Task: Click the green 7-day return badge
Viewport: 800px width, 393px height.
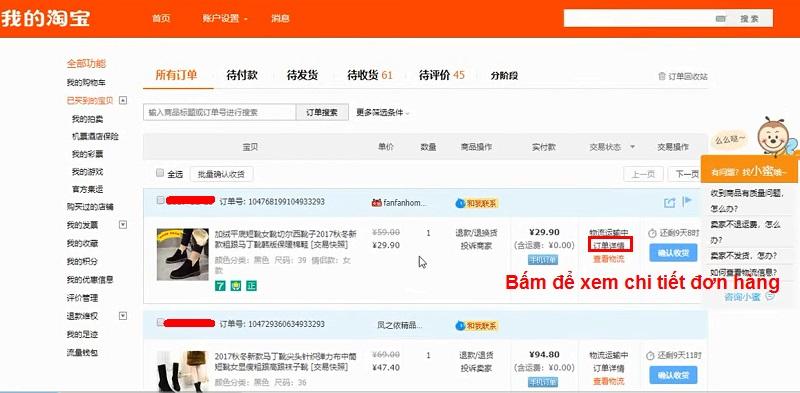Action: 220,286
